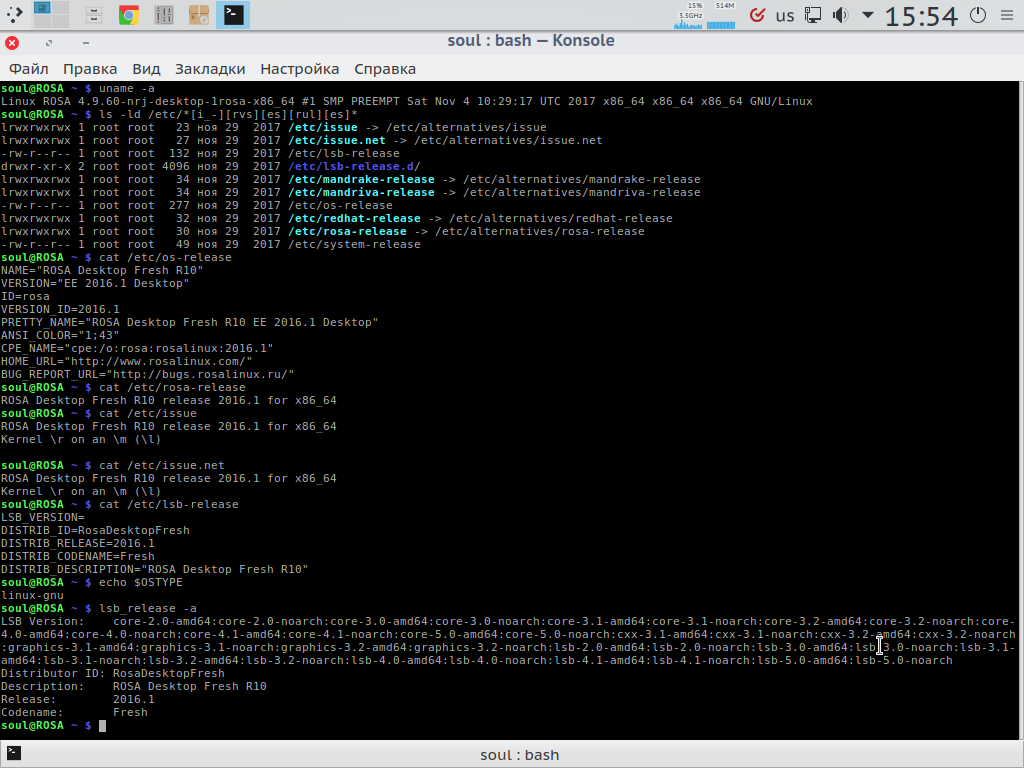Click the ANSI_COLOR="1;43" line
The image size is (1024, 768).
(x=60, y=336)
